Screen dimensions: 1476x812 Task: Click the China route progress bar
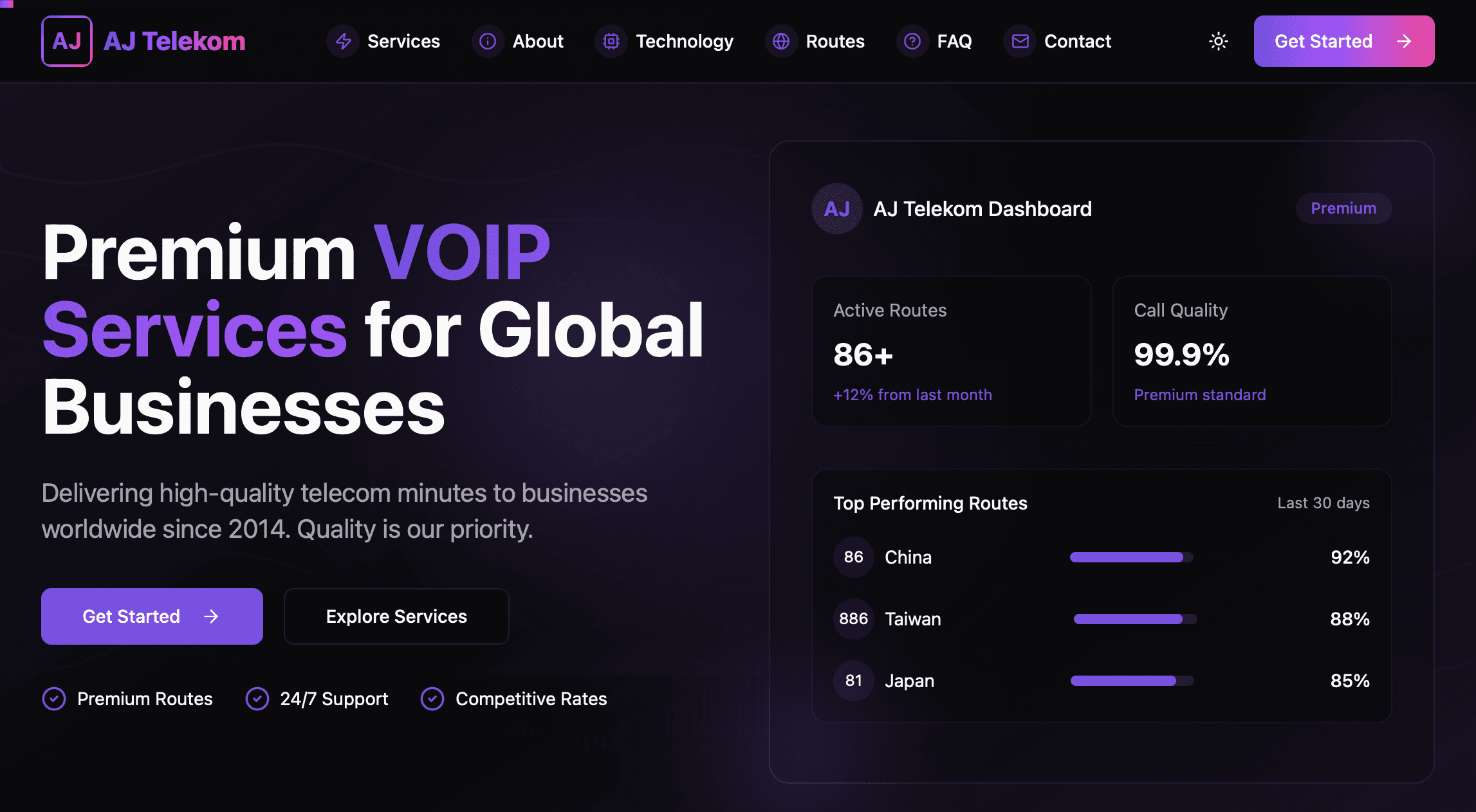(1131, 557)
